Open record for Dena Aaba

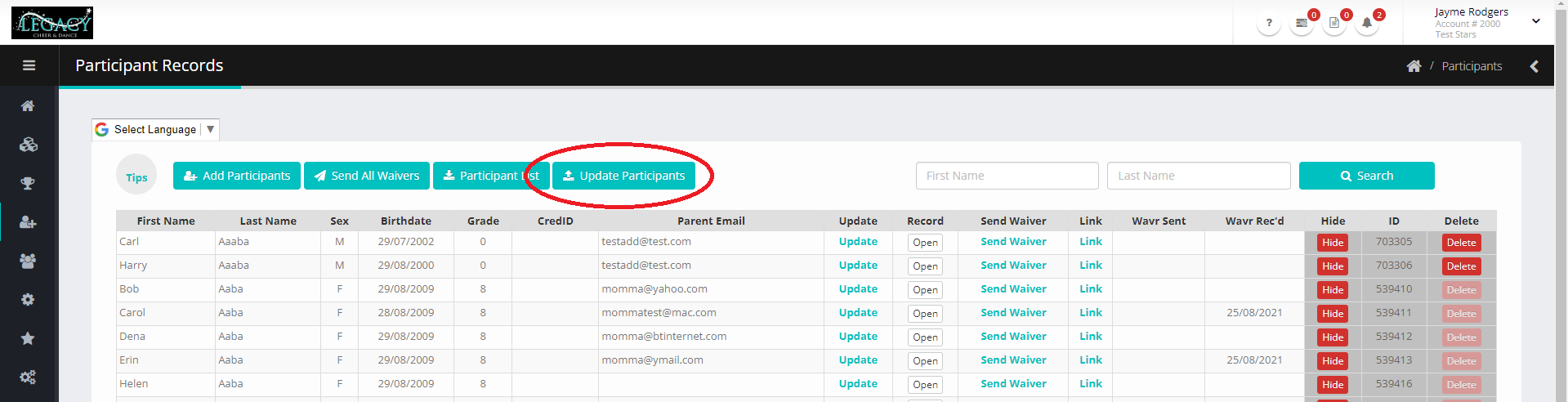pos(925,337)
